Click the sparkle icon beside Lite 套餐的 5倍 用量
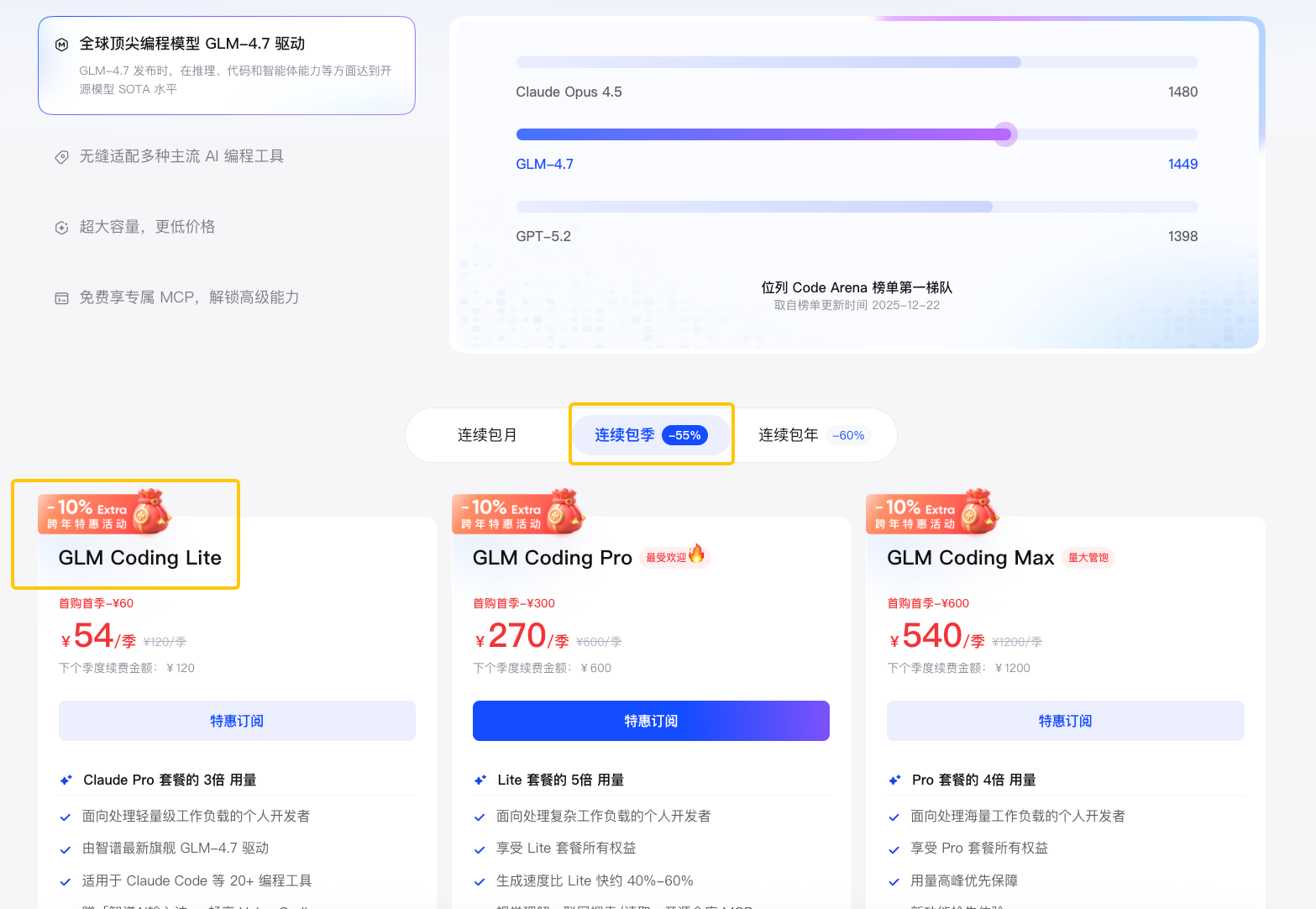 [480, 780]
